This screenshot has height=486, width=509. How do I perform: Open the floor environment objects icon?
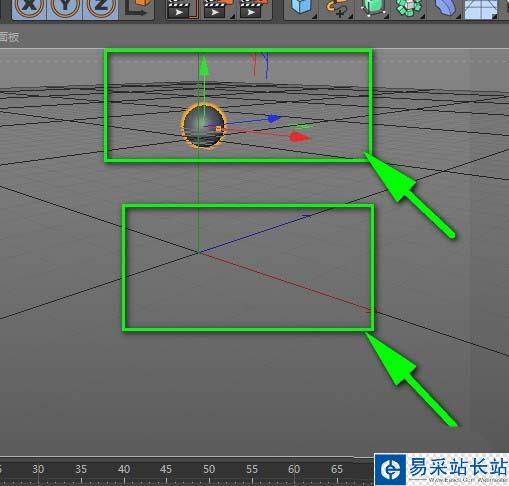pos(481,9)
